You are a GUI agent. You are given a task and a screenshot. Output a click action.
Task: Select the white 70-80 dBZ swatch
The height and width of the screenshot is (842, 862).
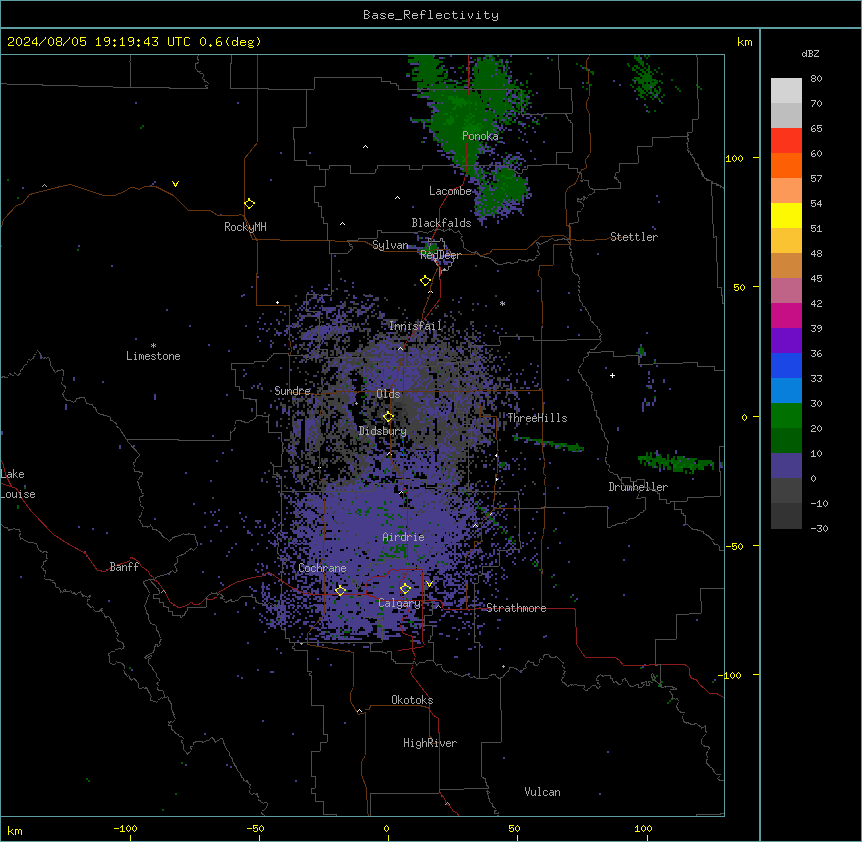point(786,90)
